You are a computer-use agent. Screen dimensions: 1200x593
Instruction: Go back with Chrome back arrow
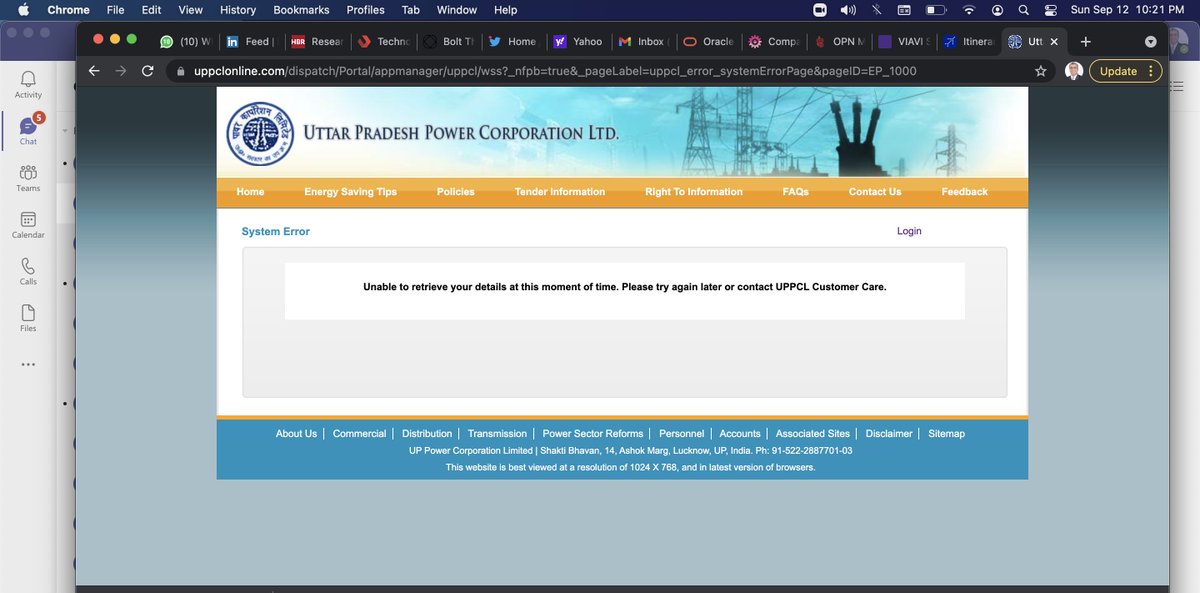94,71
